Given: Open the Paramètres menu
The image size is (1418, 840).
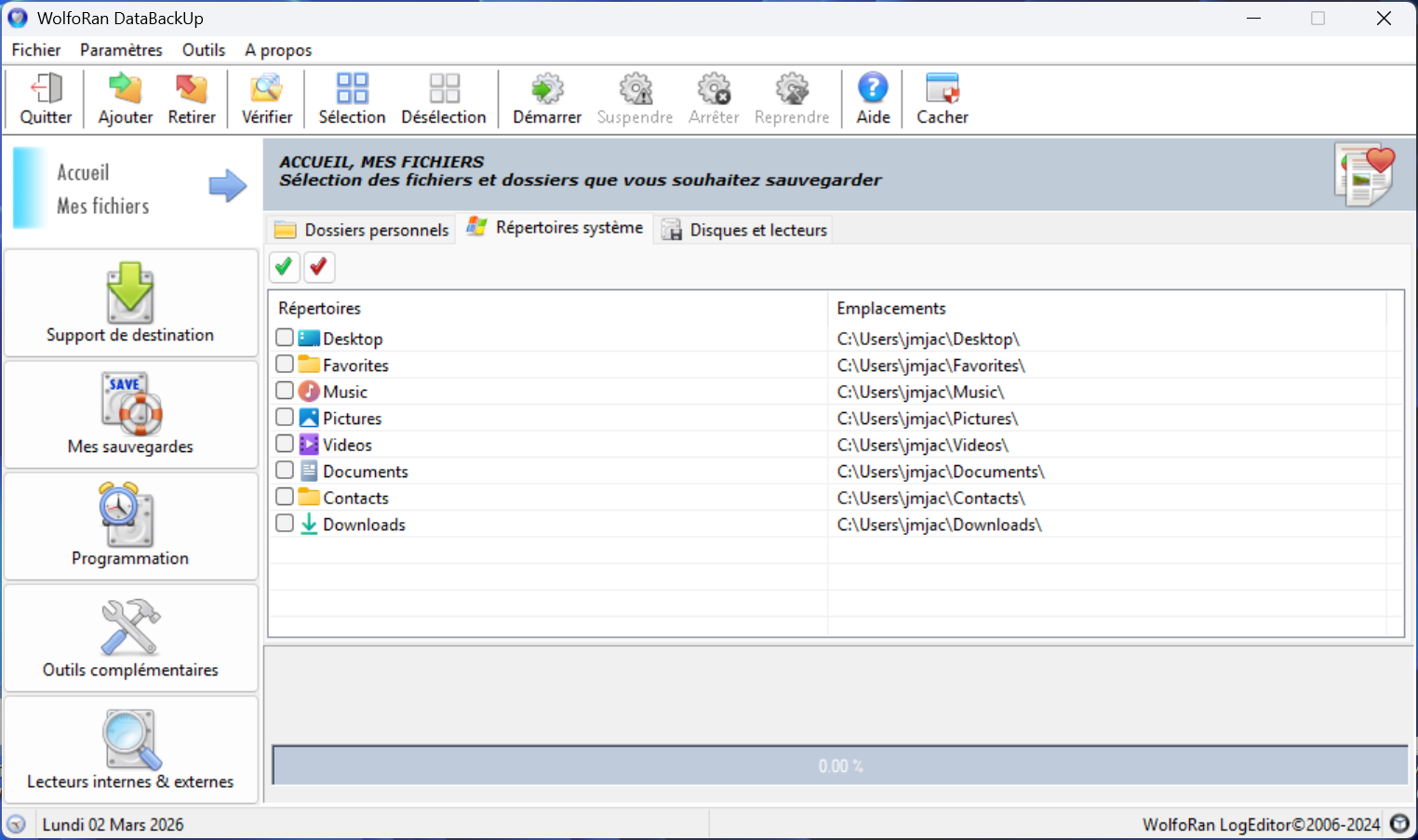Looking at the screenshot, I should click(x=121, y=50).
